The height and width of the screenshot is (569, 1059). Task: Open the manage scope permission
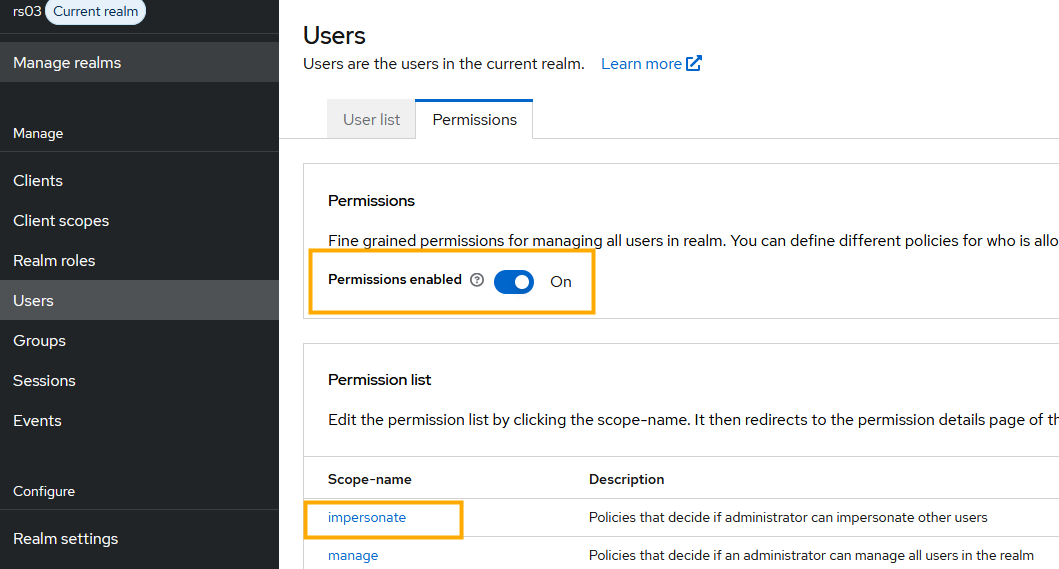[353, 555]
